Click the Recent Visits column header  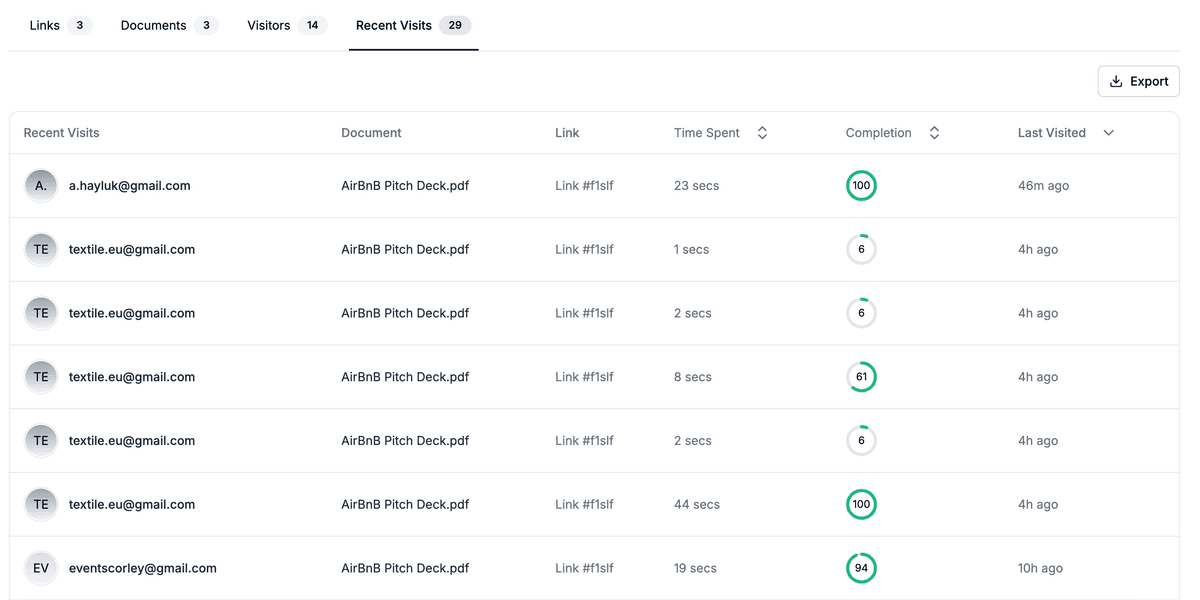61,133
